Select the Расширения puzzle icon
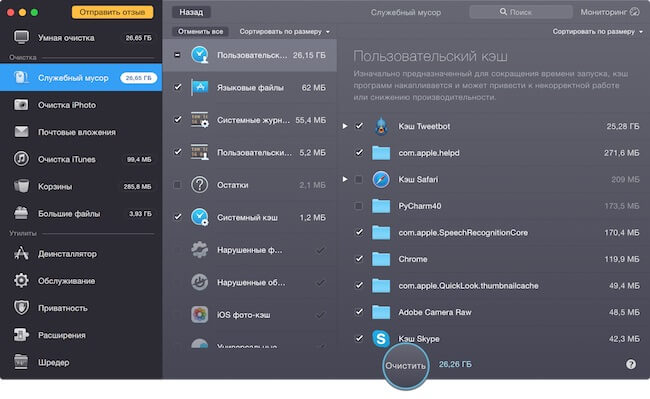The width and height of the screenshot is (650, 399). [21, 335]
